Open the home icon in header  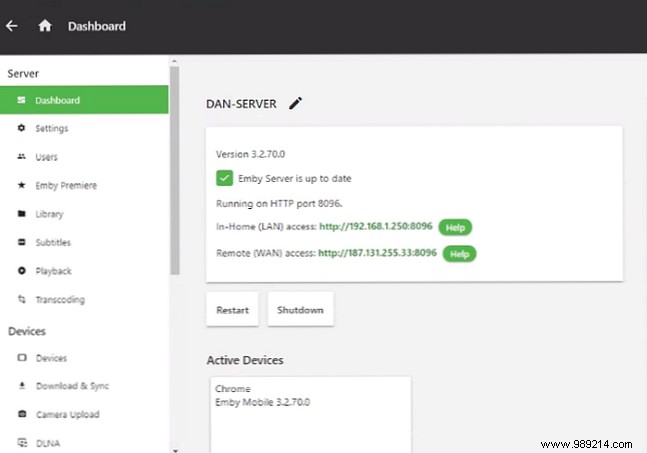click(x=45, y=26)
